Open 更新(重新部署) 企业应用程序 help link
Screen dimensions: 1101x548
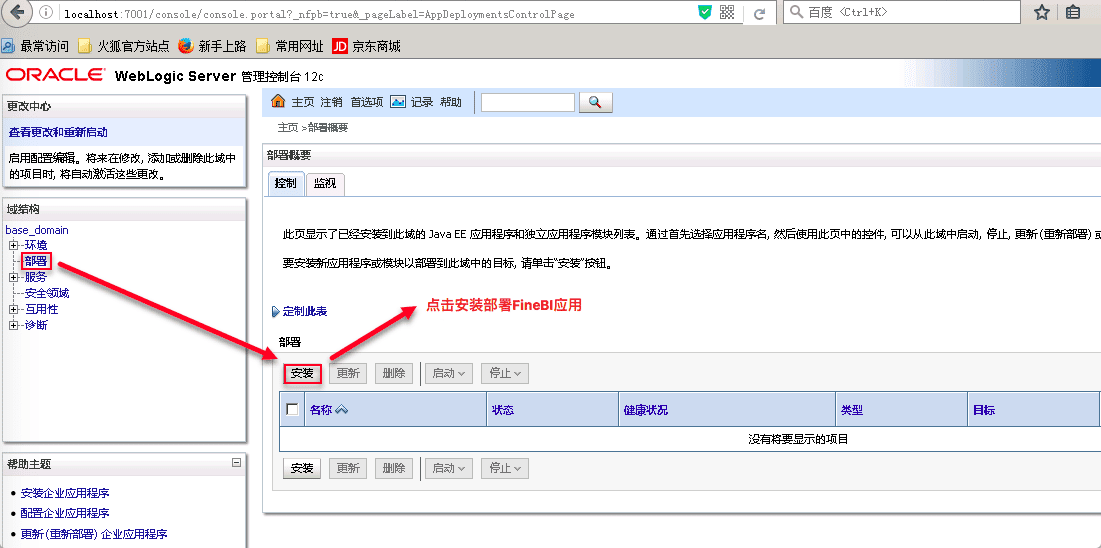(94, 534)
